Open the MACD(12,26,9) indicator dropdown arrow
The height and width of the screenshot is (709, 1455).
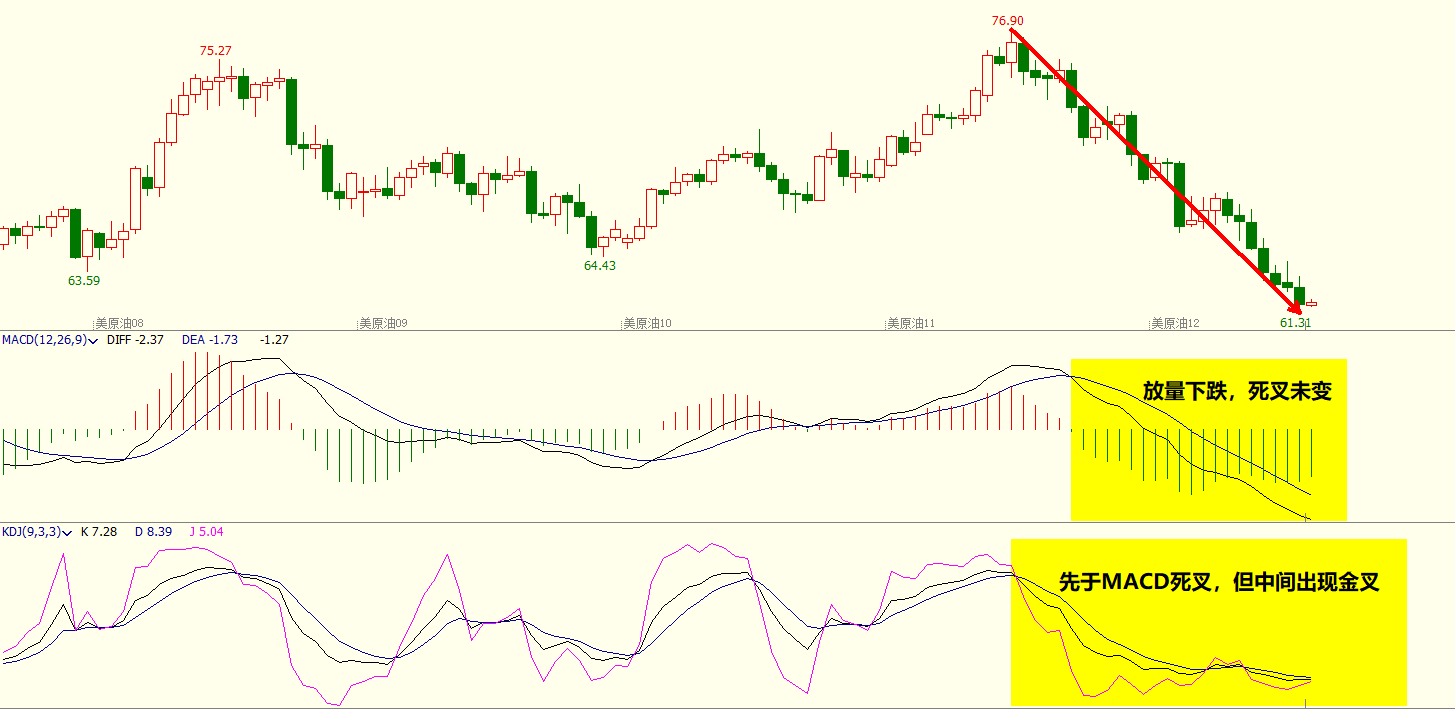[93, 341]
